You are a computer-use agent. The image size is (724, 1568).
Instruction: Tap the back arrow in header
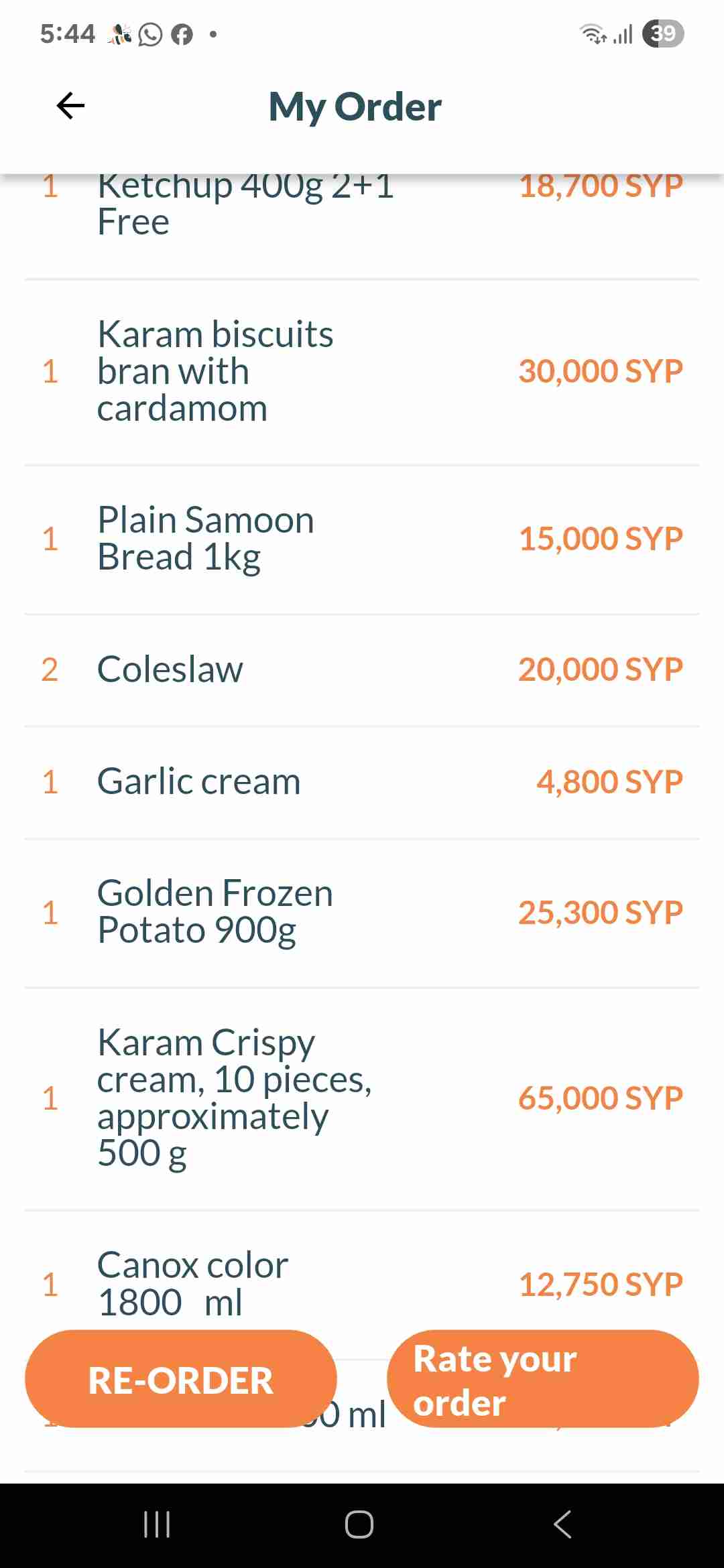[70, 106]
